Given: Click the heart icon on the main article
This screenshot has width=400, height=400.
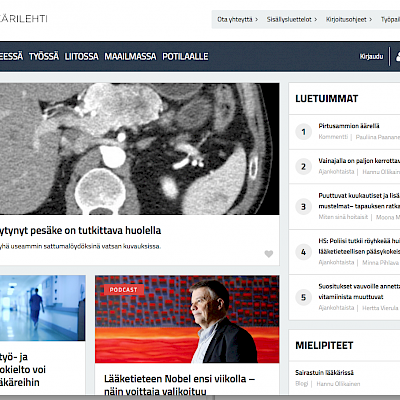Looking at the screenshot, I should 269,254.
